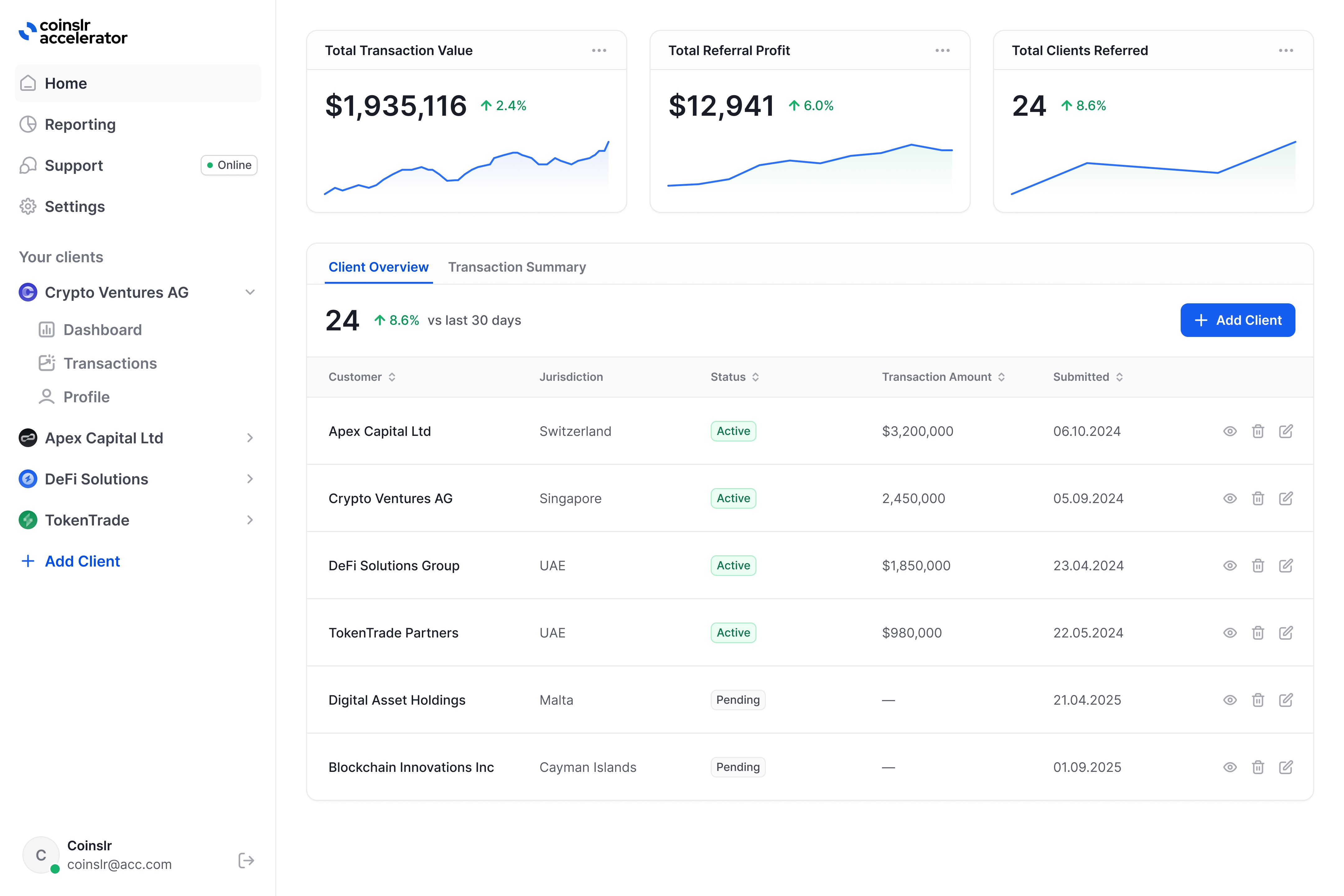Click the logout icon beside coinslr@acc.com

click(x=246, y=861)
